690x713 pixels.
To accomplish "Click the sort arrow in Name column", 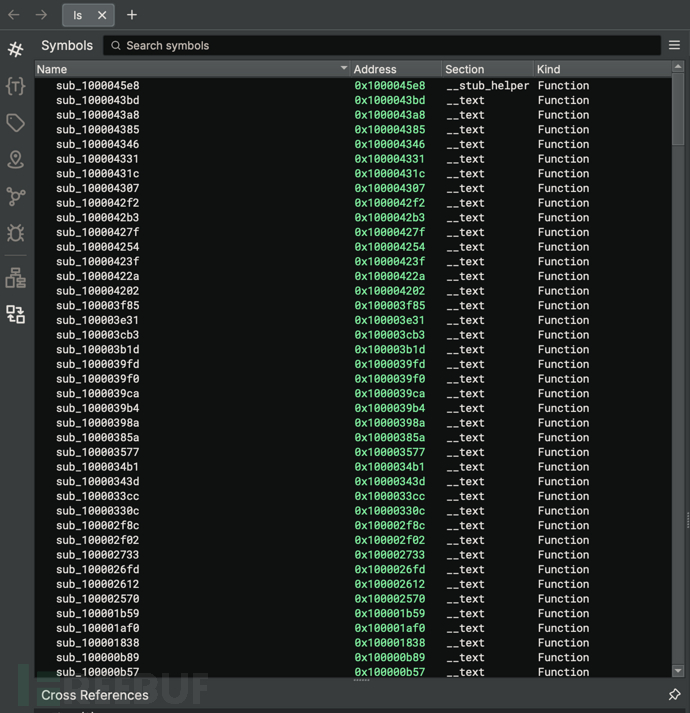I will [343, 69].
